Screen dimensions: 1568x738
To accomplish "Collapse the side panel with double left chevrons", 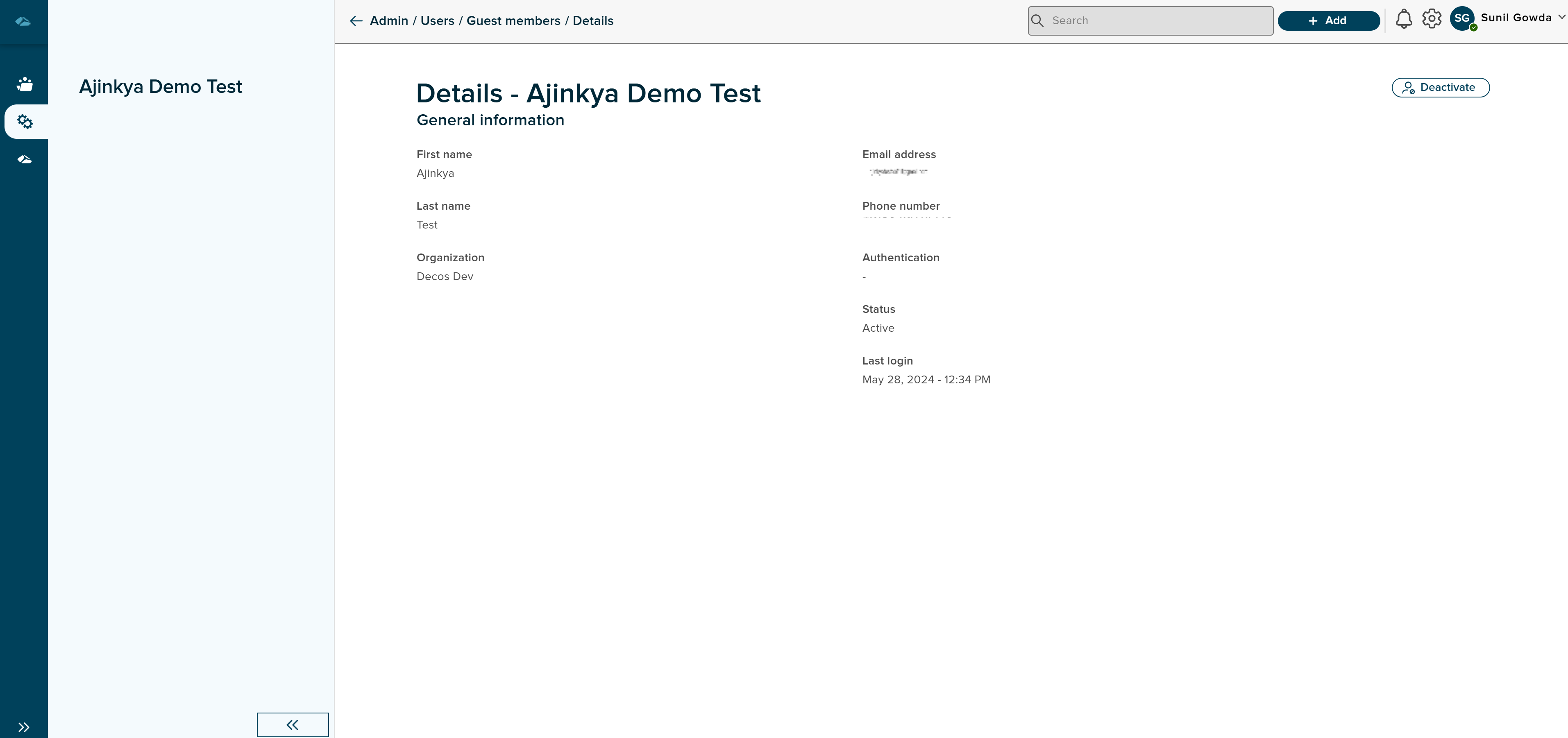I will coord(293,724).
